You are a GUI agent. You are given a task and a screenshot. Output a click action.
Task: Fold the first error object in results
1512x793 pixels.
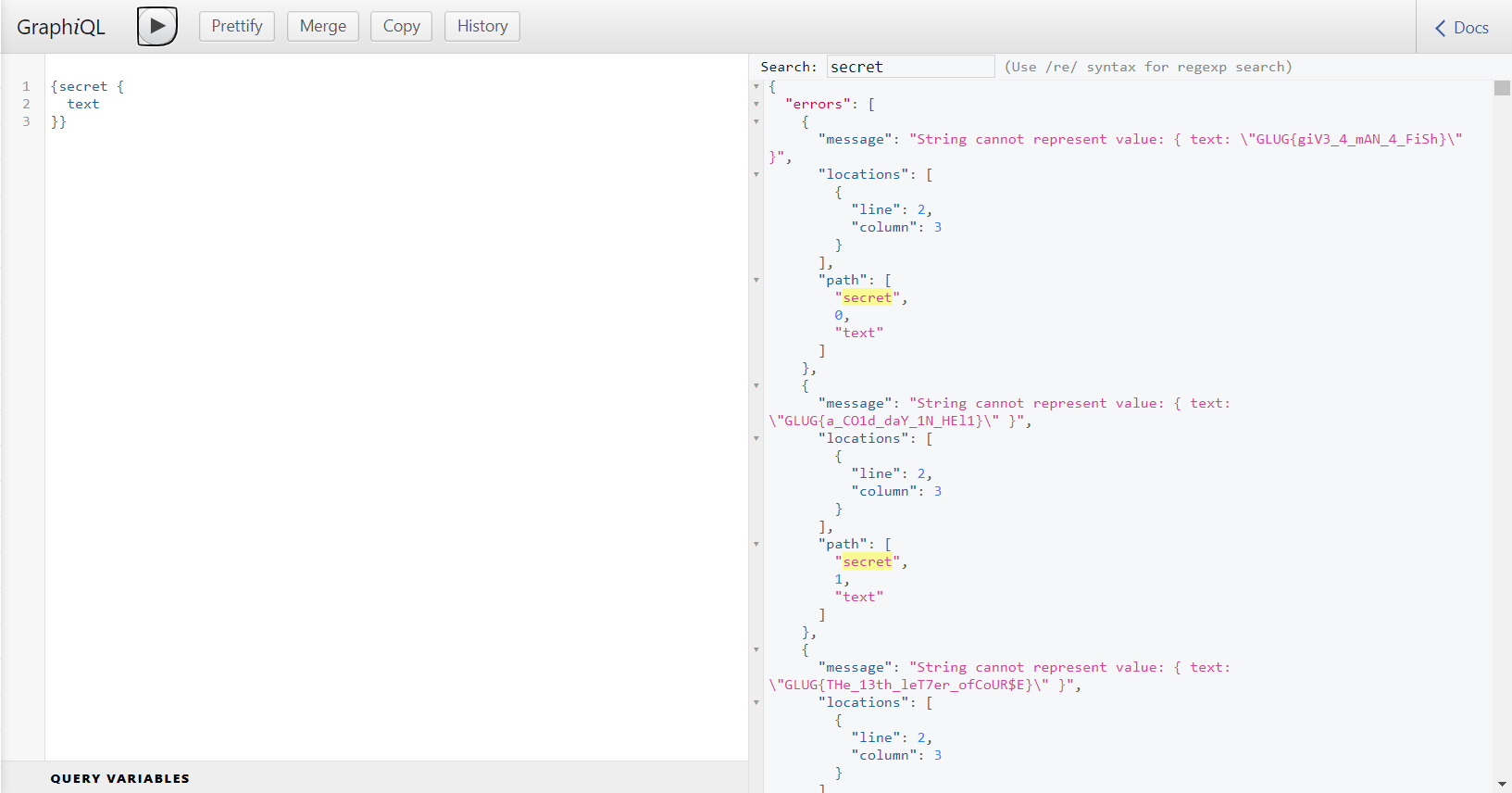[756, 121]
